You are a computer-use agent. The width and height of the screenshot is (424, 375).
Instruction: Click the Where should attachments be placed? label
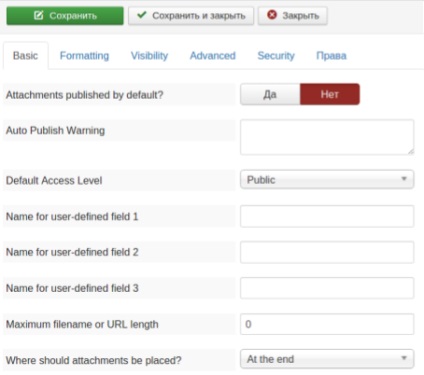[x=94, y=360]
